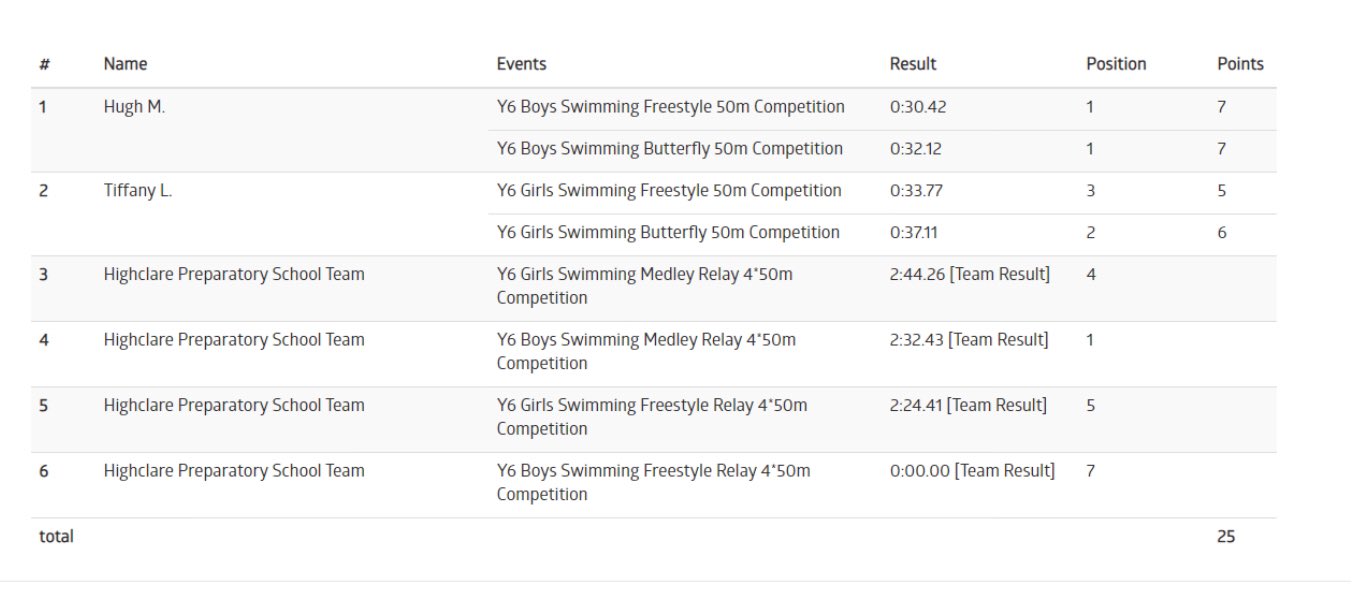Image resolution: width=1367 pixels, height=608 pixels.
Task: Open Y6 Boys Swimming Butterfly 50m Competition
Action: pyautogui.click(x=670, y=149)
